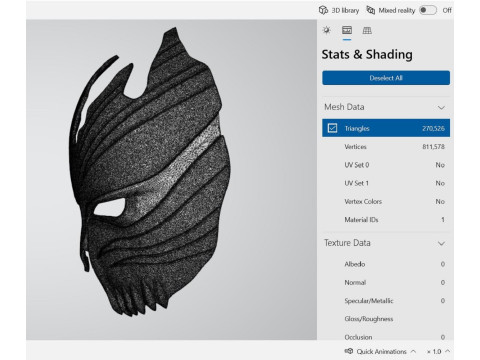Image resolution: width=480 pixels, height=360 pixels.
Task: Select the Occlusion texture row
Action: pyautogui.click(x=386, y=337)
